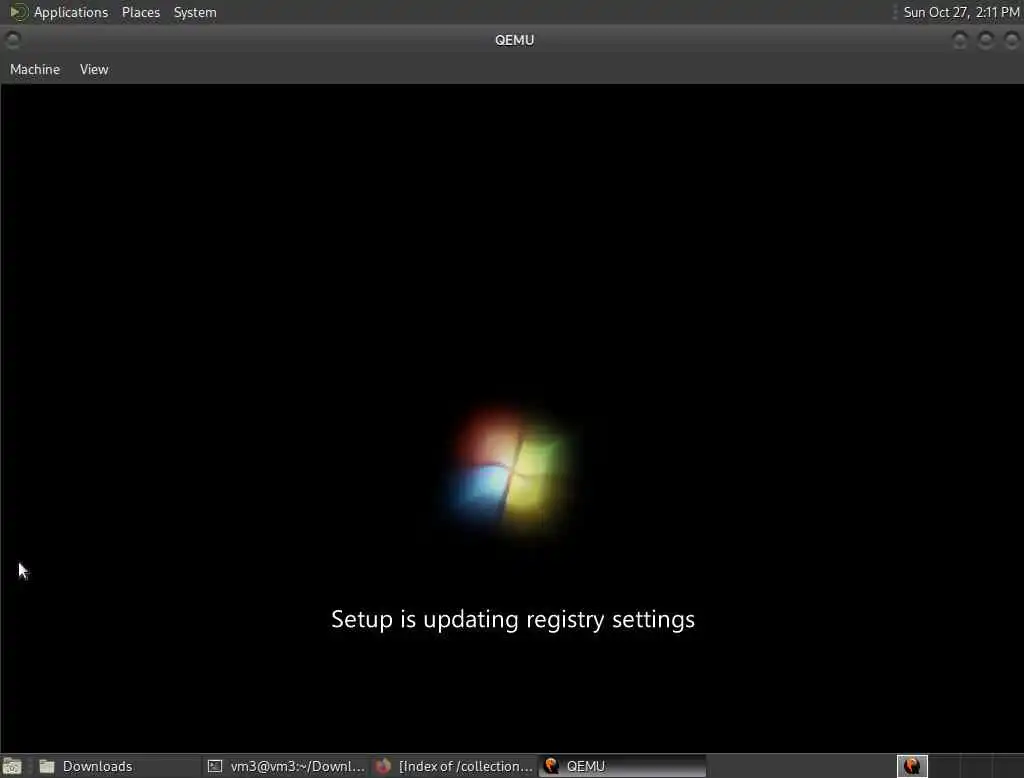Click the QEMU icon in taskbar entry

tap(551, 766)
